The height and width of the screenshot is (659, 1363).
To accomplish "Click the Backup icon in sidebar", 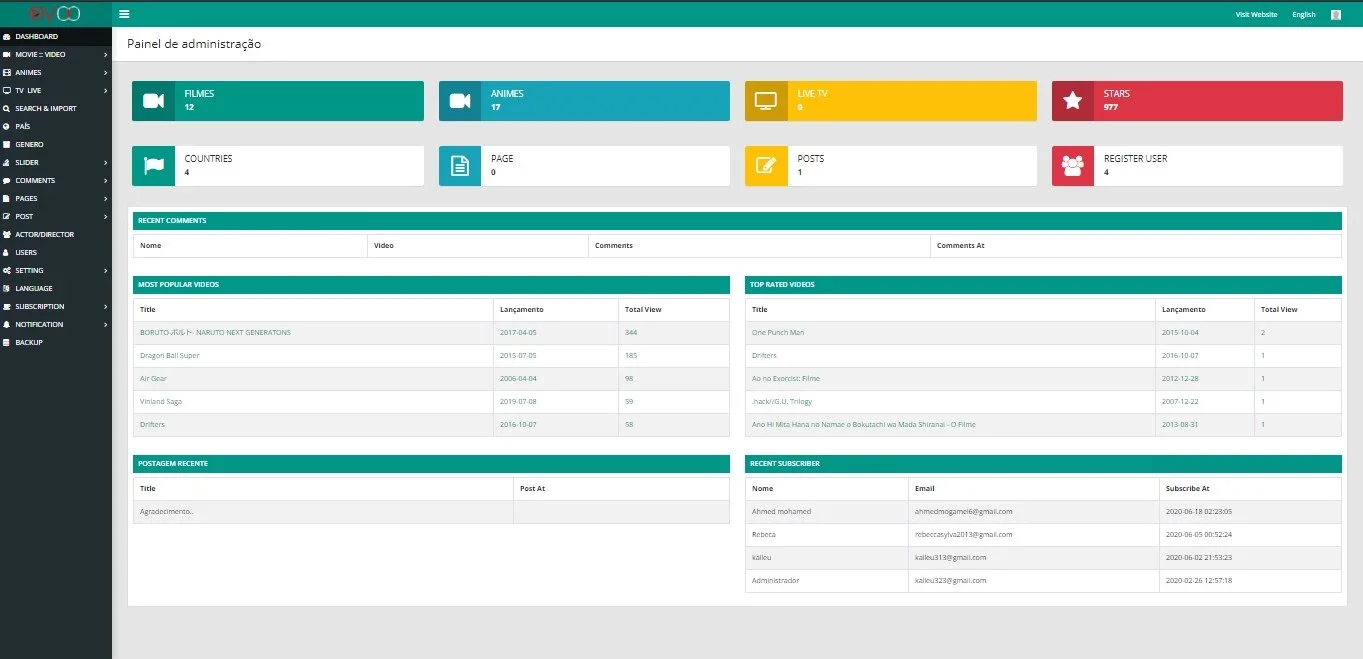I will pyautogui.click(x=7, y=343).
